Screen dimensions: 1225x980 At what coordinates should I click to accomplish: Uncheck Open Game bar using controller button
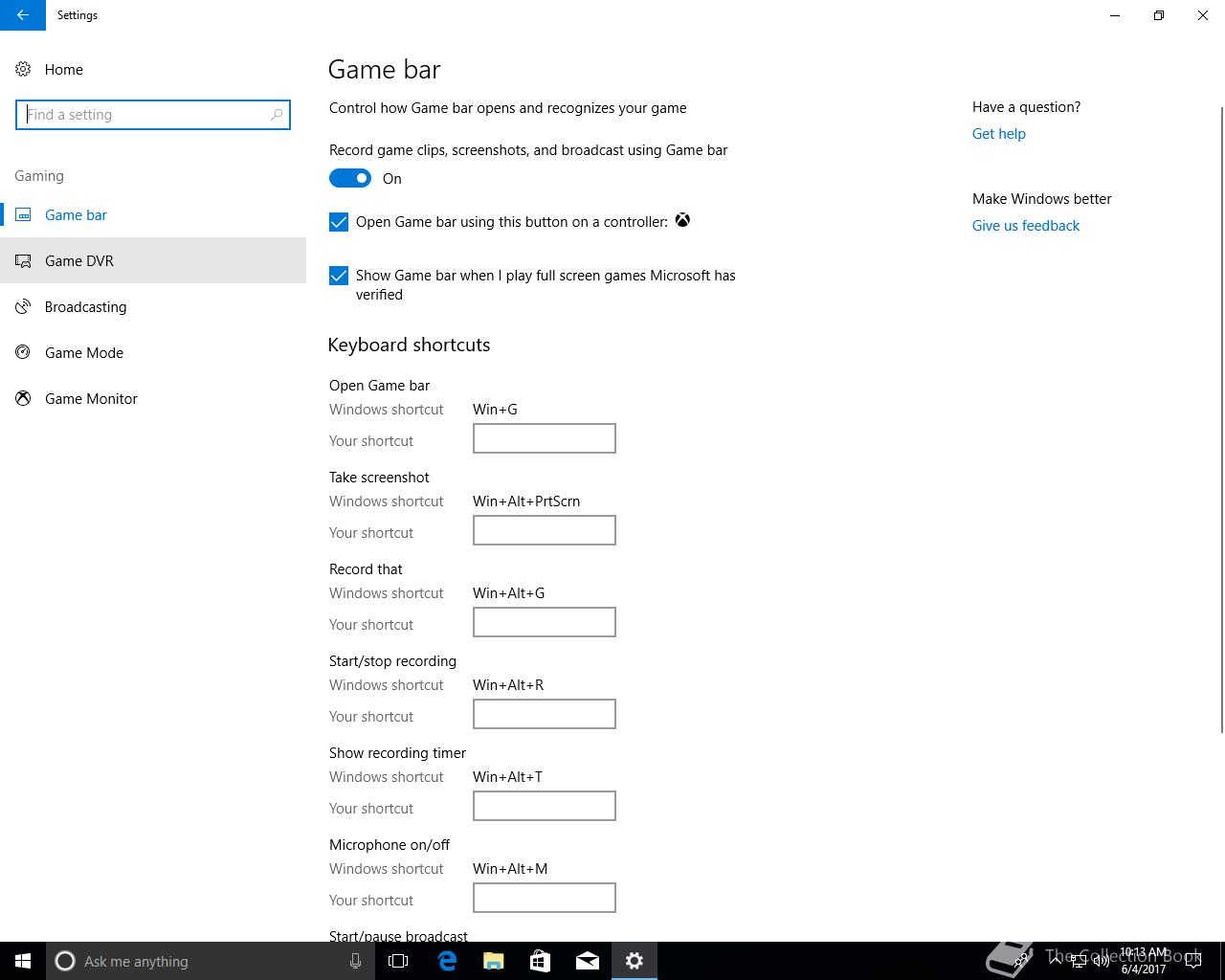point(339,222)
